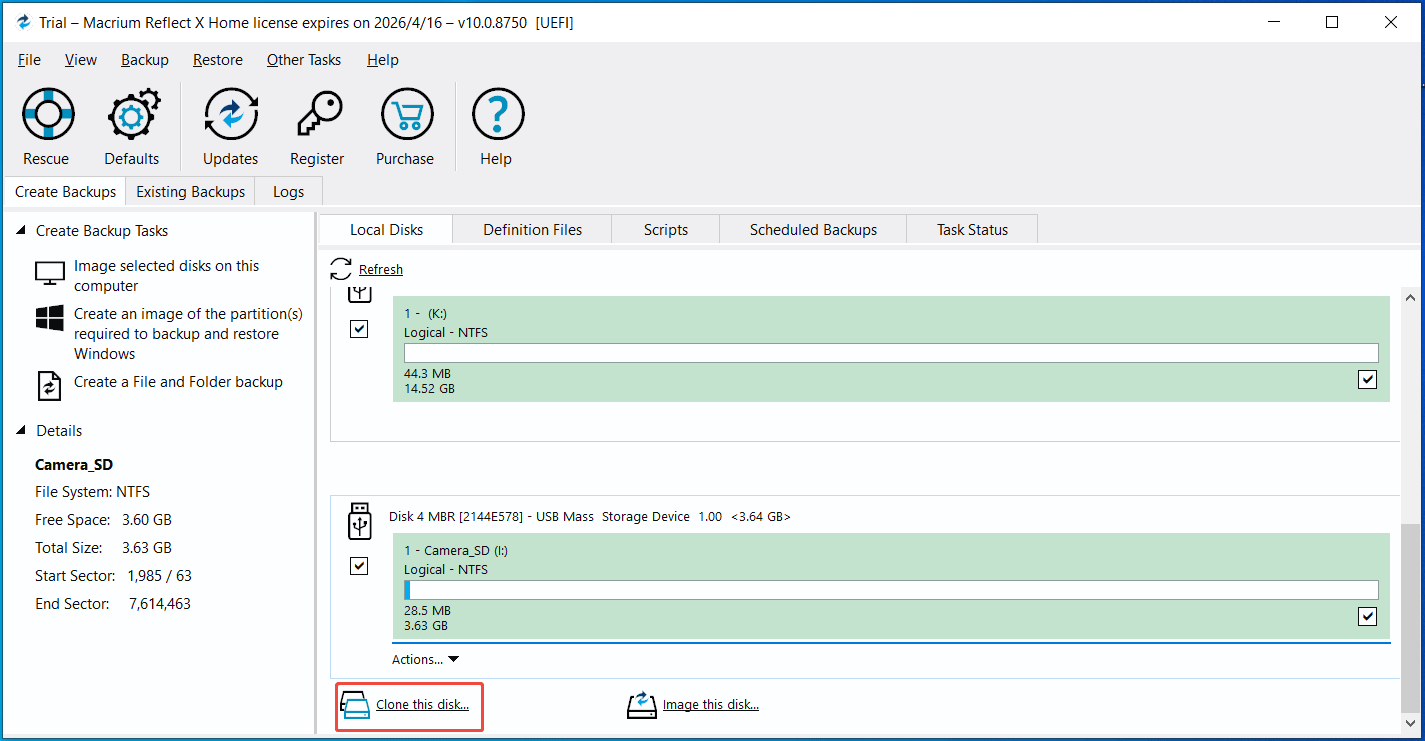Collapse the Details section

tap(22, 431)
